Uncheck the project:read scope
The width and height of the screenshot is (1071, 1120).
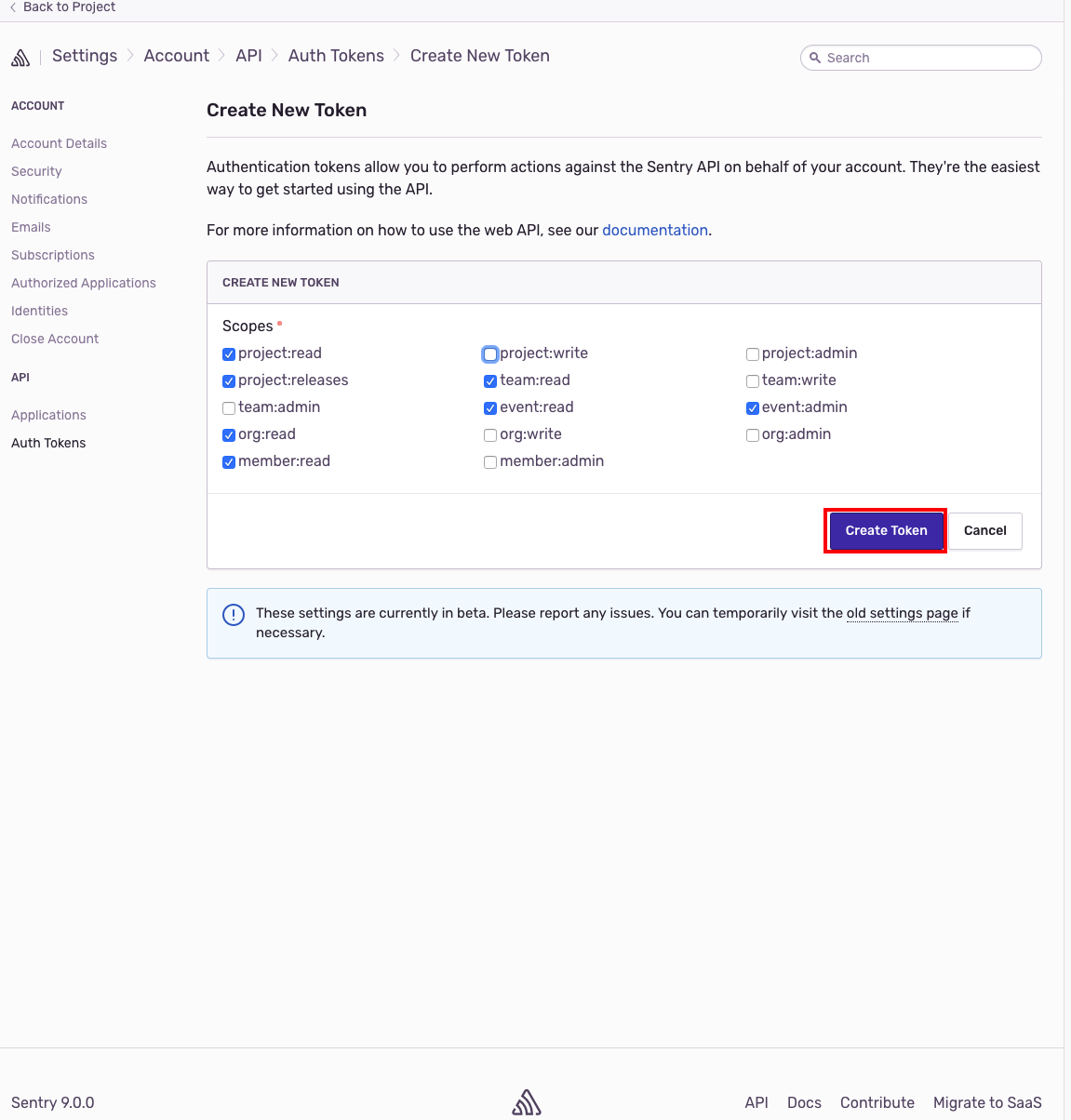click(x=229, y=354)
